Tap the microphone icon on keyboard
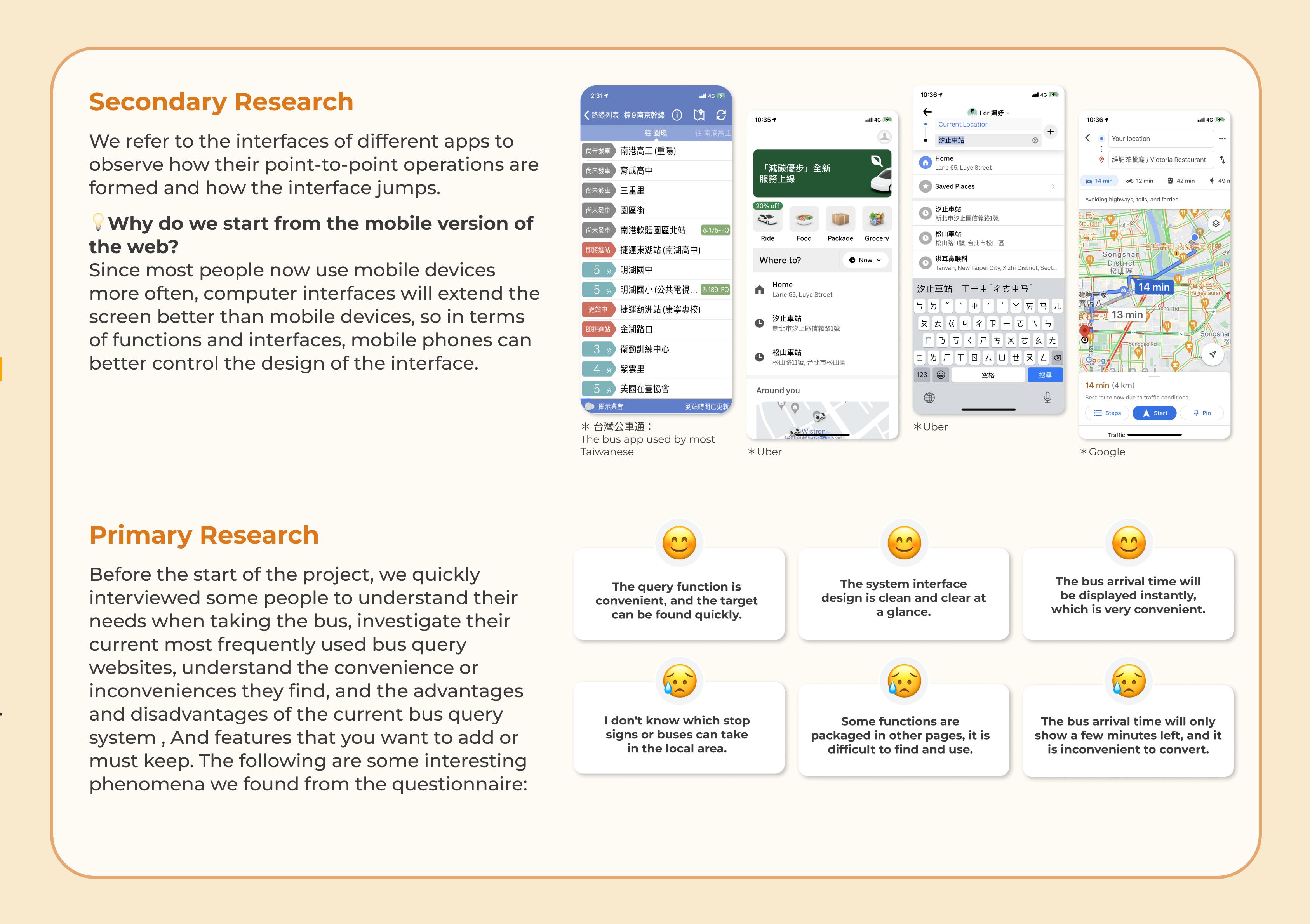The image size is (1310, 924). coord(1047,398)
